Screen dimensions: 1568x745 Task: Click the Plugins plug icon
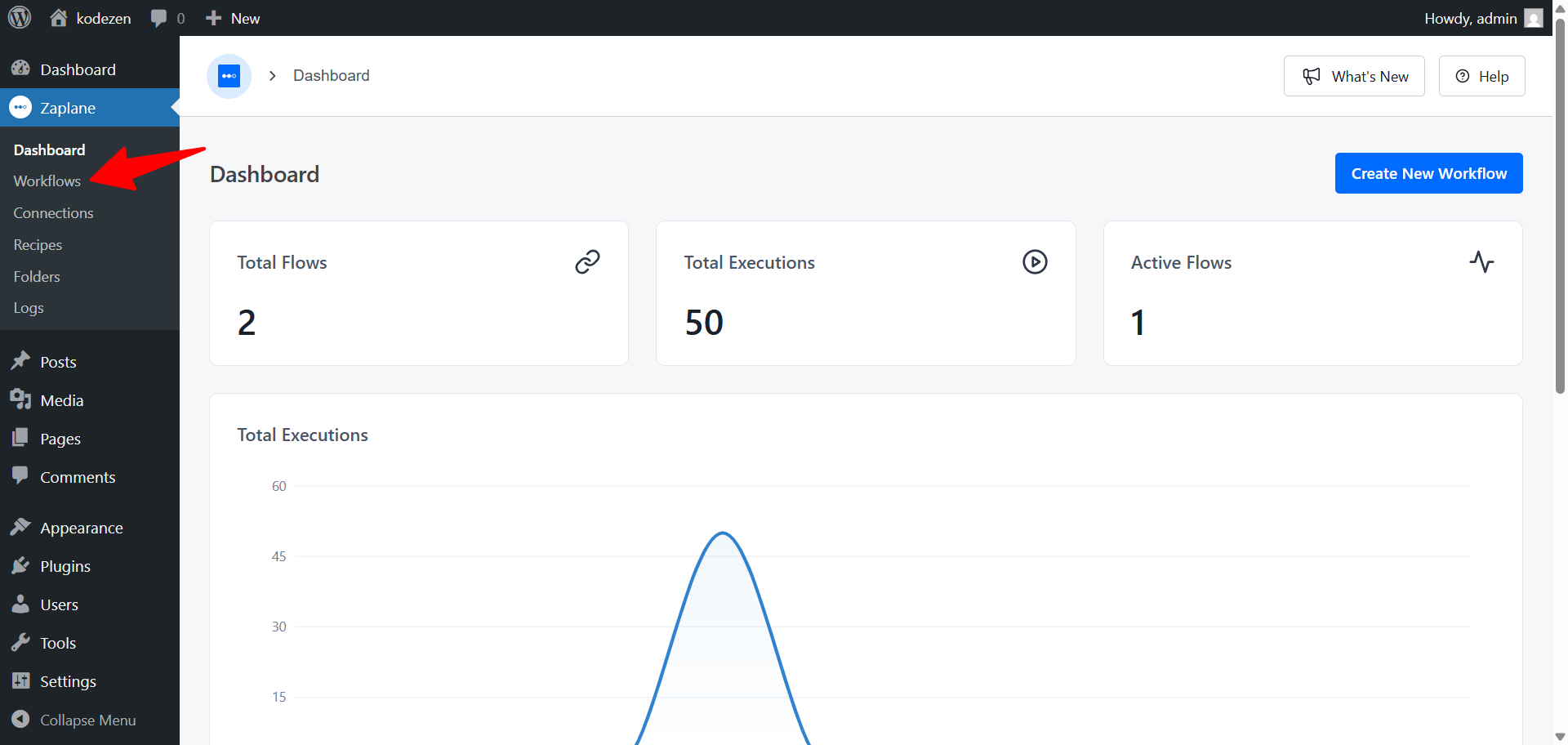(20, 565)
